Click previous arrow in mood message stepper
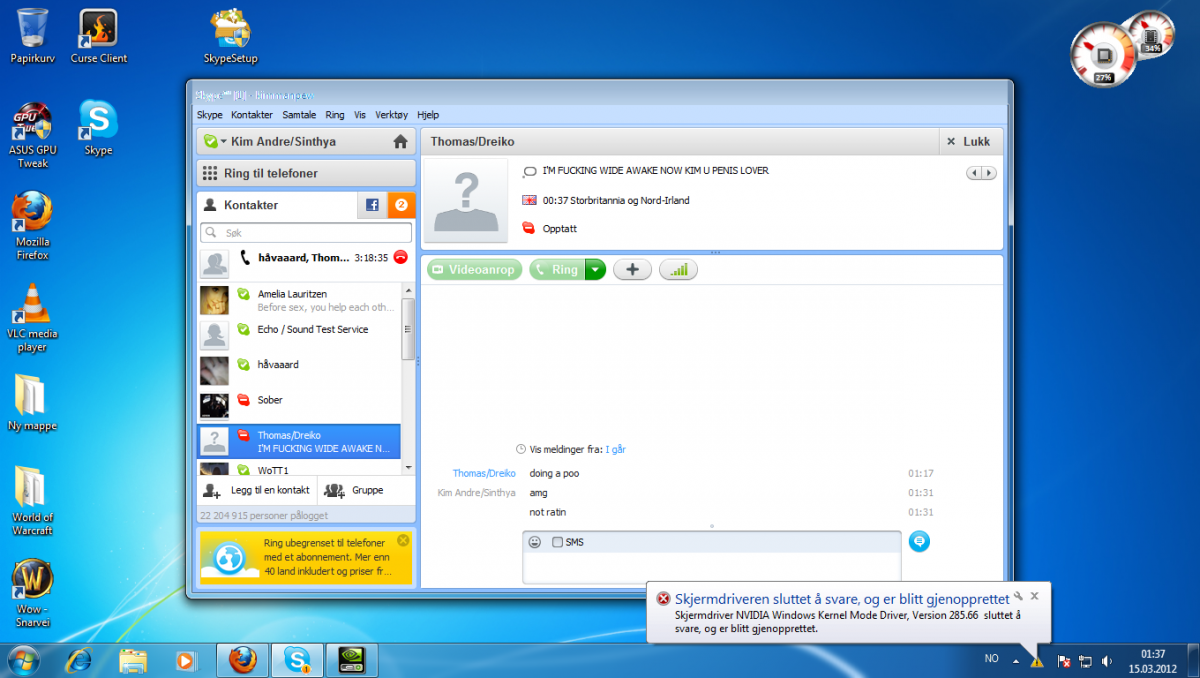 974,173
